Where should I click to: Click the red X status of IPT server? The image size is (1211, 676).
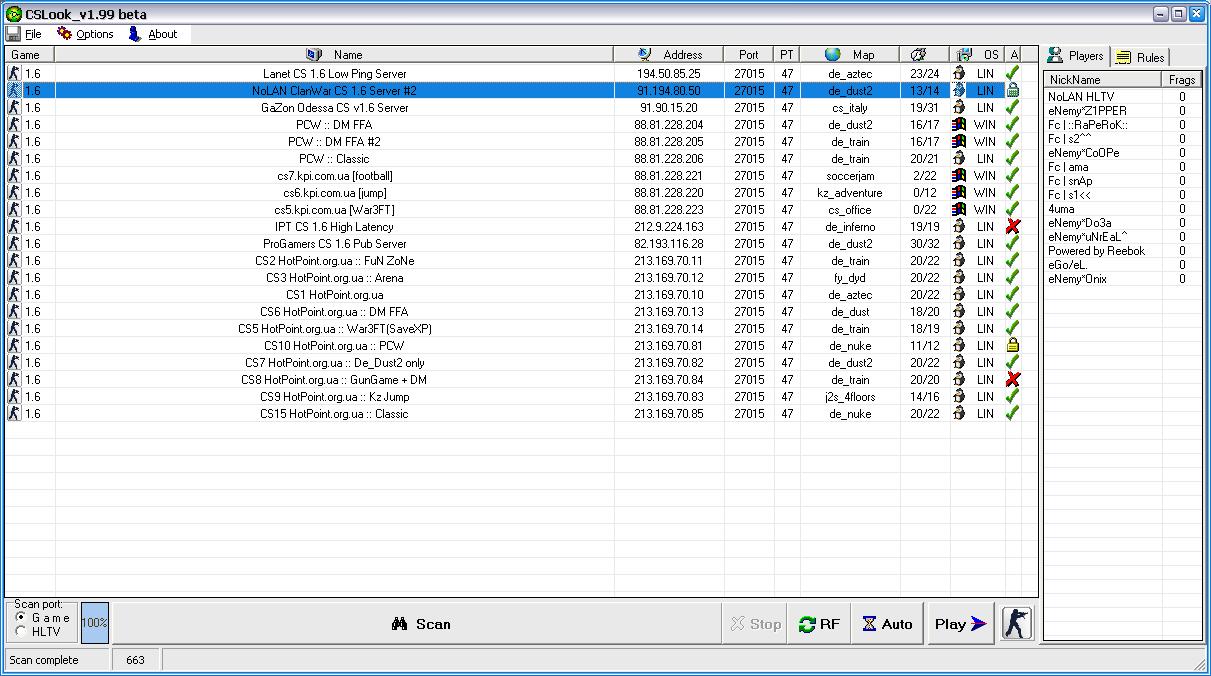[1012, 227]
